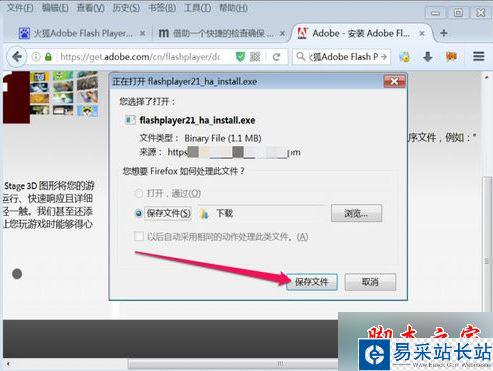Click the colorful toolbar icon left of downloads
This screenshot has width=493, height=371.
pyautogui.click(x=405, y=57)
